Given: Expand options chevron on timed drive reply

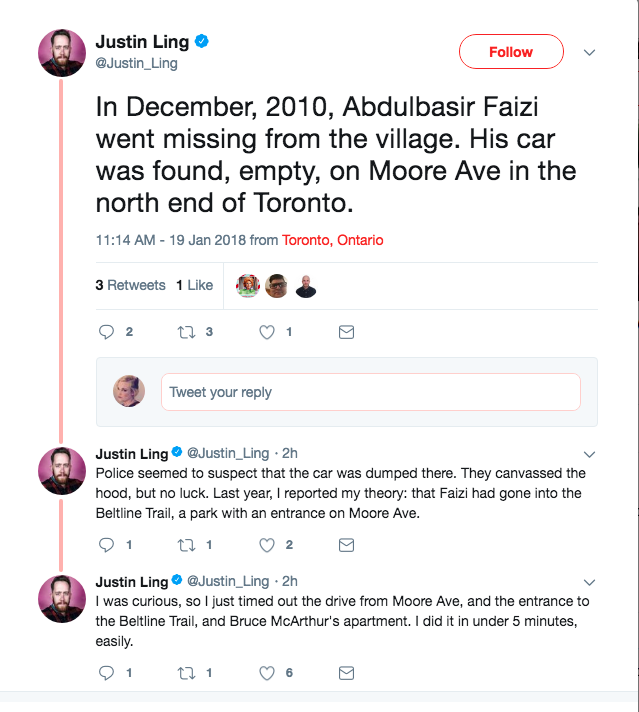Looking at the screenshot, I should tap(590, 581).
